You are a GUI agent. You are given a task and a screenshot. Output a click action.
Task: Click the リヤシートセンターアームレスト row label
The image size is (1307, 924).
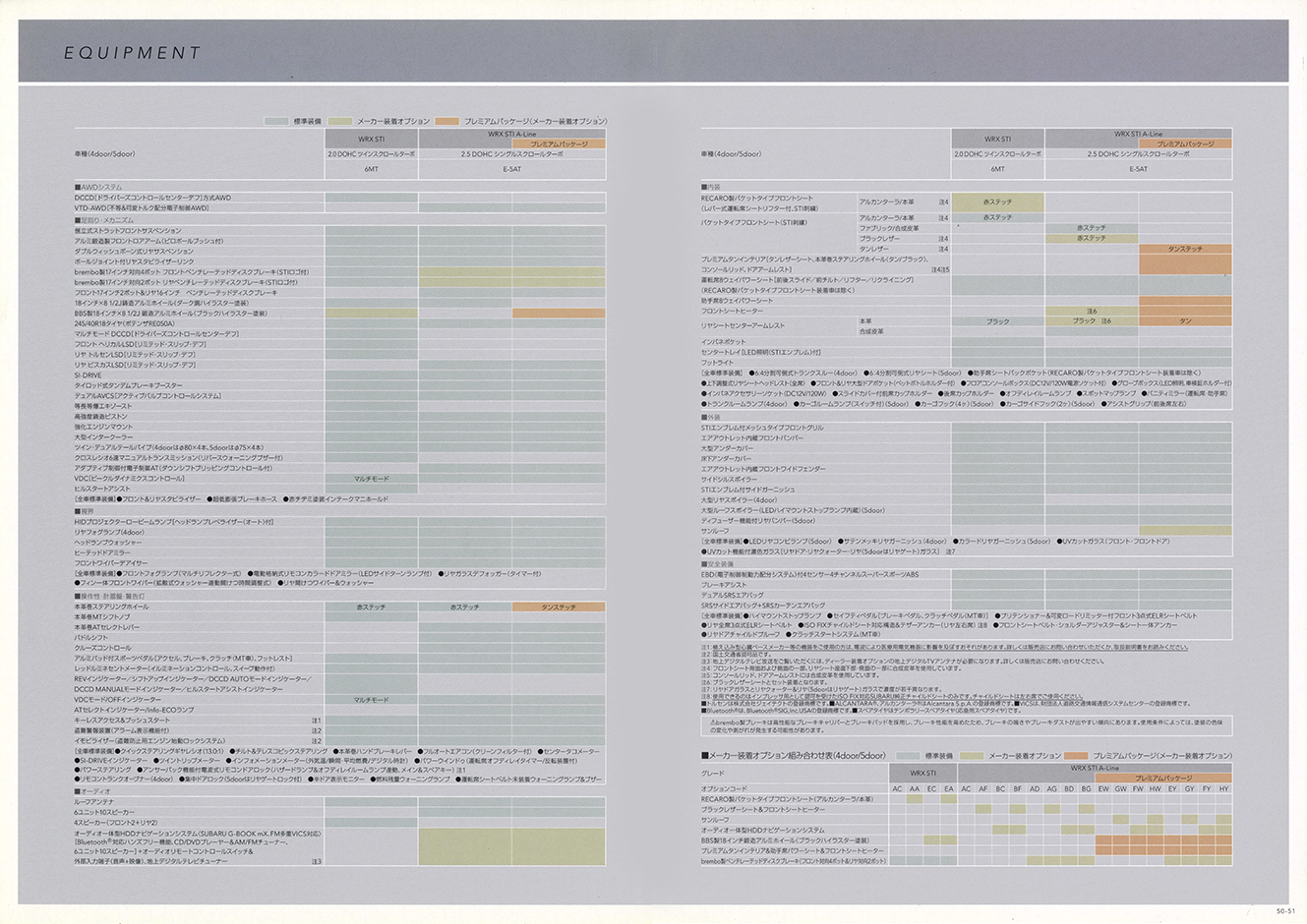(x=743, y=325)
